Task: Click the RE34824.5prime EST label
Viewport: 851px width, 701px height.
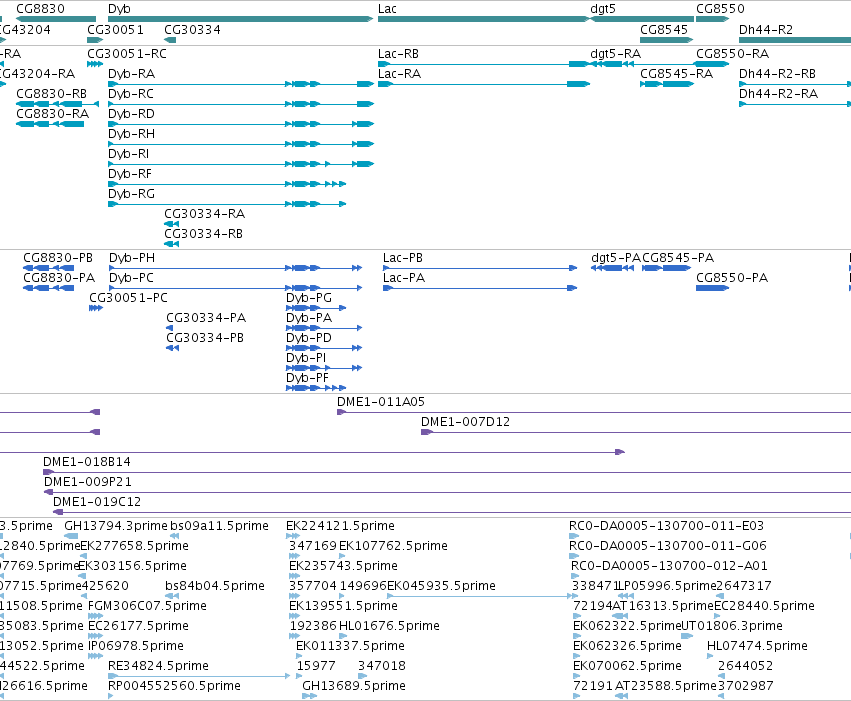Action: pos(158,666)
